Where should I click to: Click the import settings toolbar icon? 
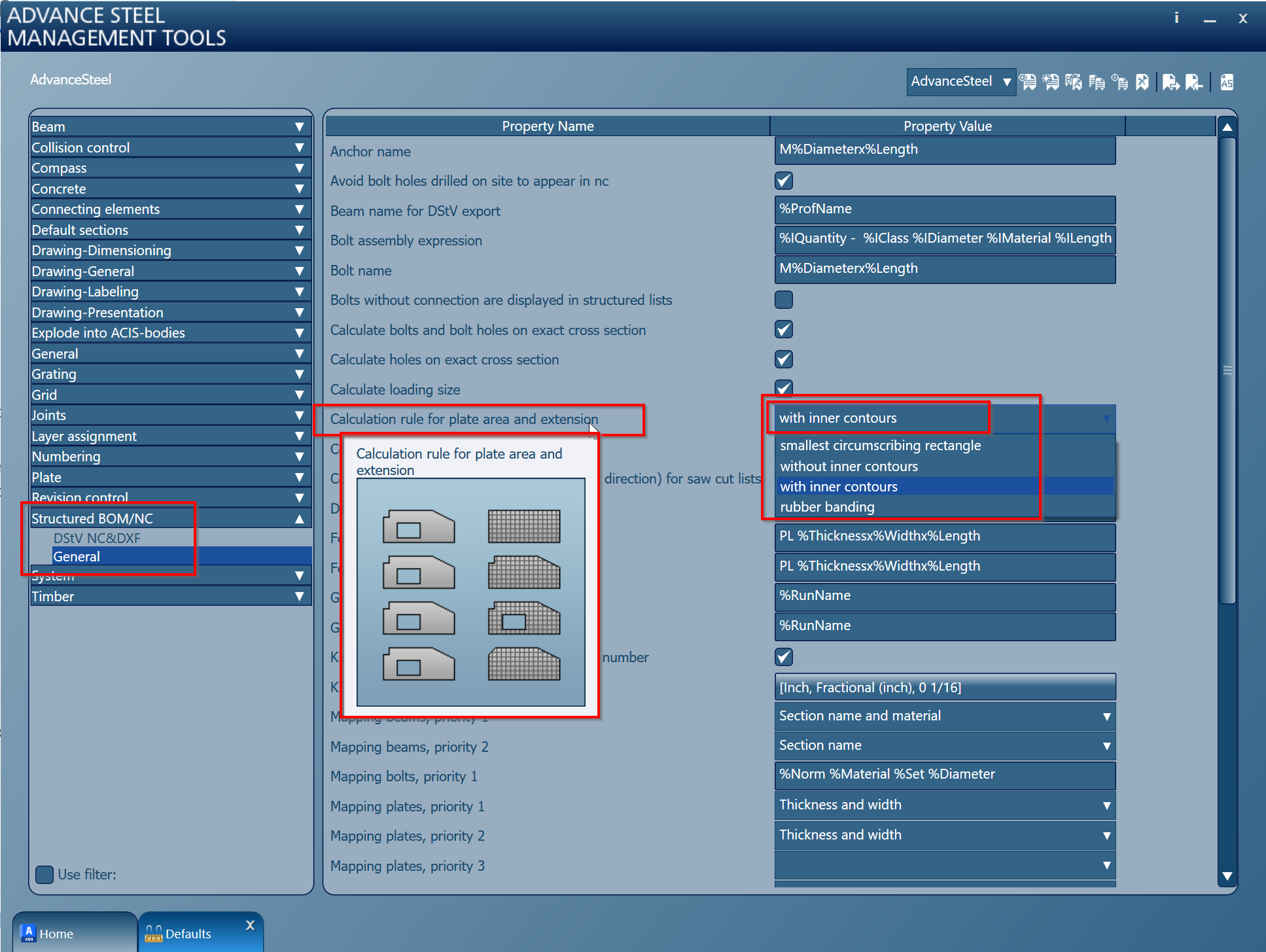(1194, 82)
